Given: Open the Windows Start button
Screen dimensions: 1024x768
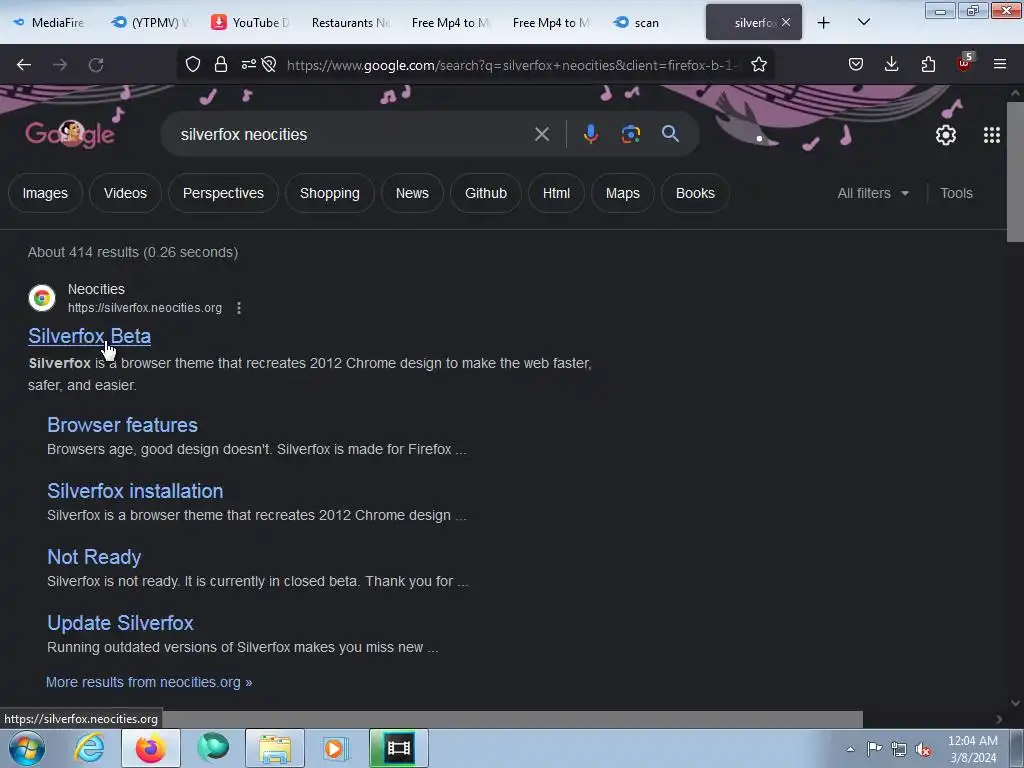Looking at the screenshot, I should 27,748.
